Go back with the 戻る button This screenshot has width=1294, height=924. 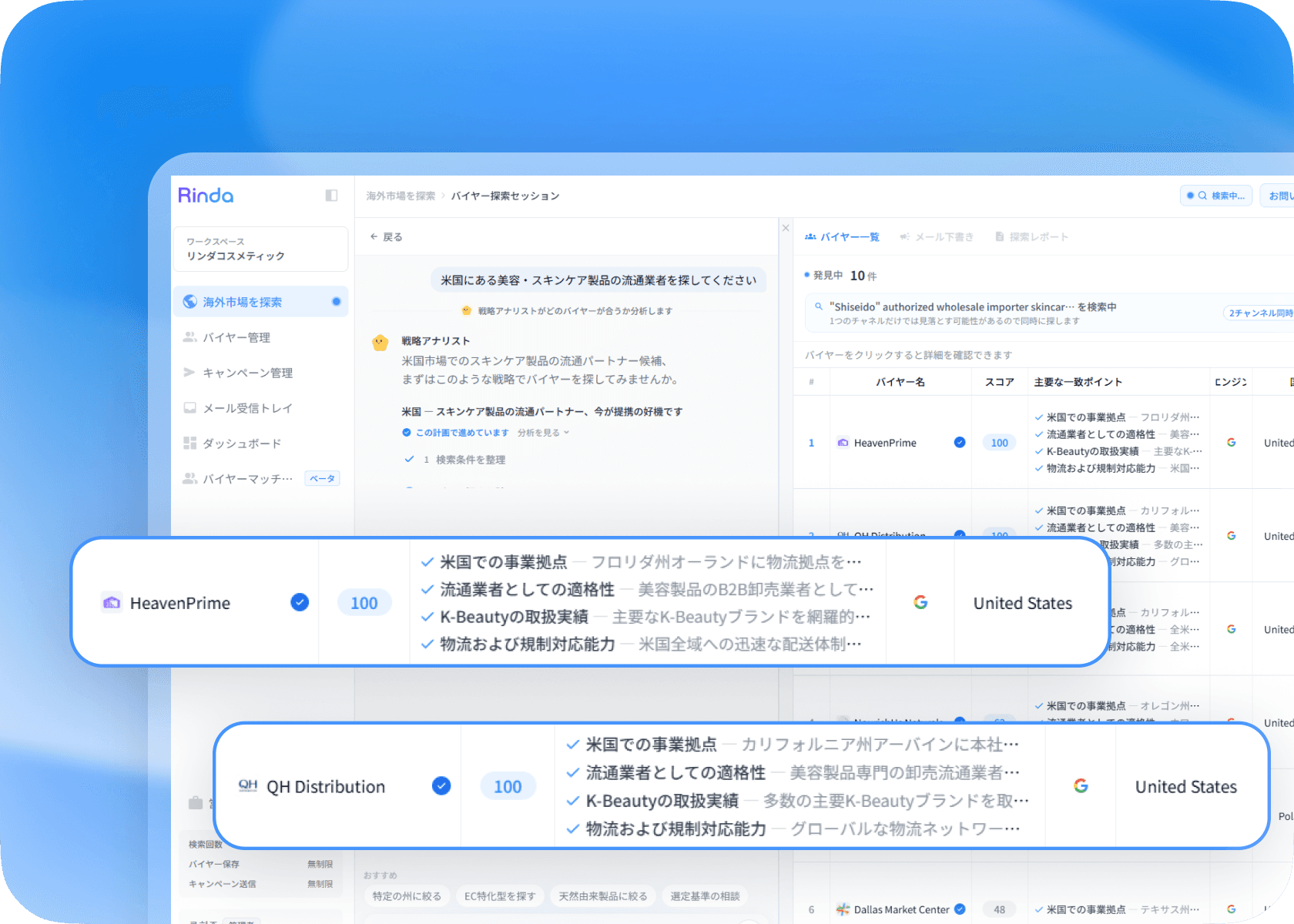(386, 237)
